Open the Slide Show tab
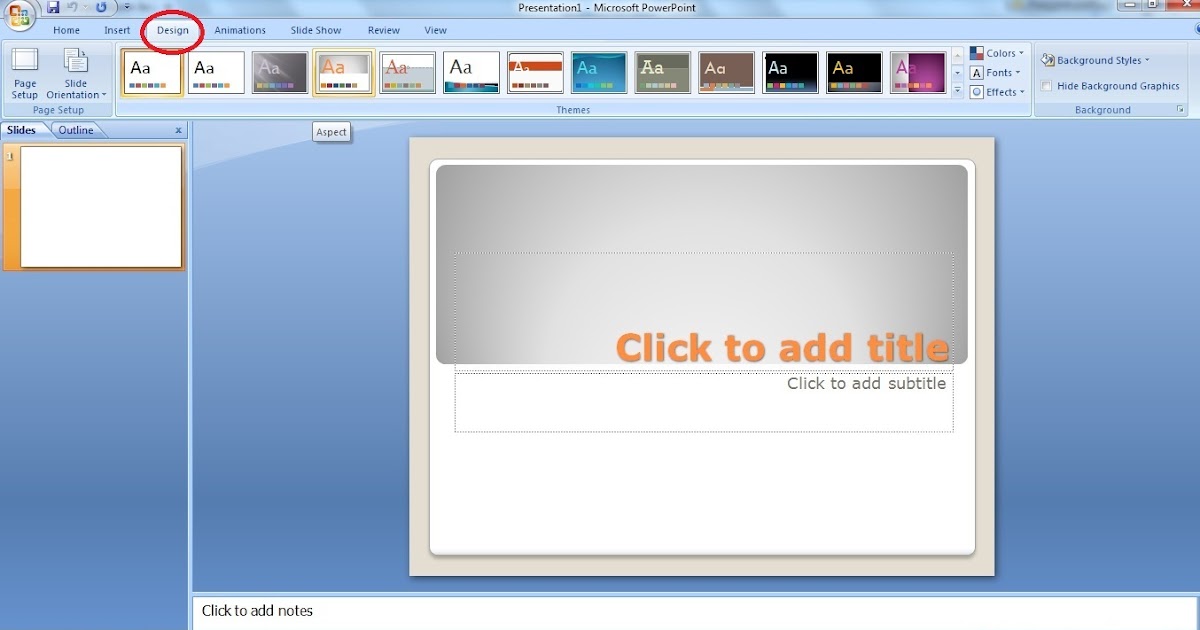 click(x=316, y=30)
